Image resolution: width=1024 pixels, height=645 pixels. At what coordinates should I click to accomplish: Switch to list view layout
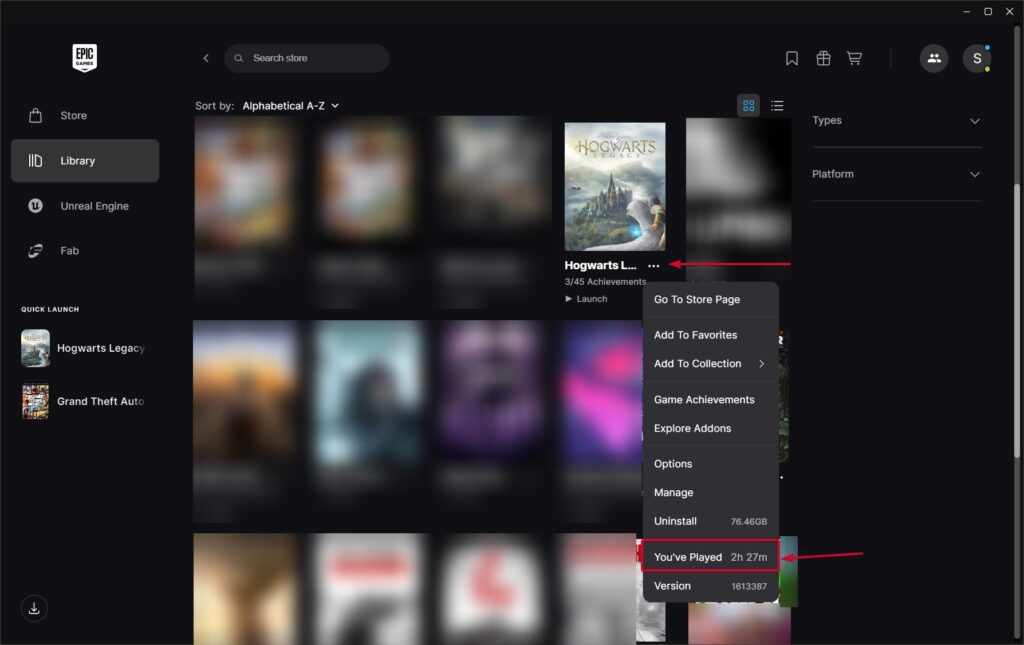click(x=777, y=106)
